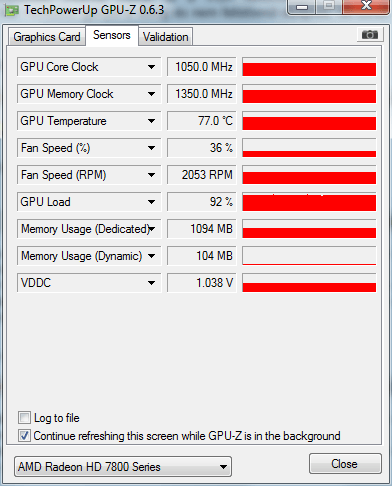
Task: Enable the Log to file checkbox
Action: click(24, 417)
